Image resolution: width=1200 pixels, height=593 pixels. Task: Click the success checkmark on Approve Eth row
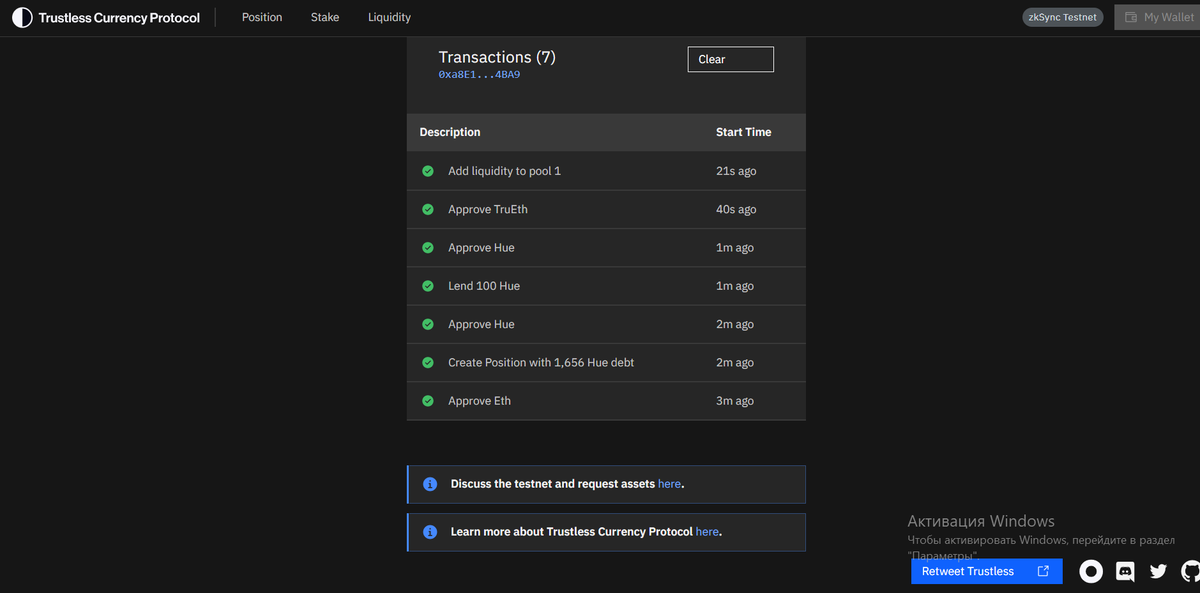pos(427,400)
